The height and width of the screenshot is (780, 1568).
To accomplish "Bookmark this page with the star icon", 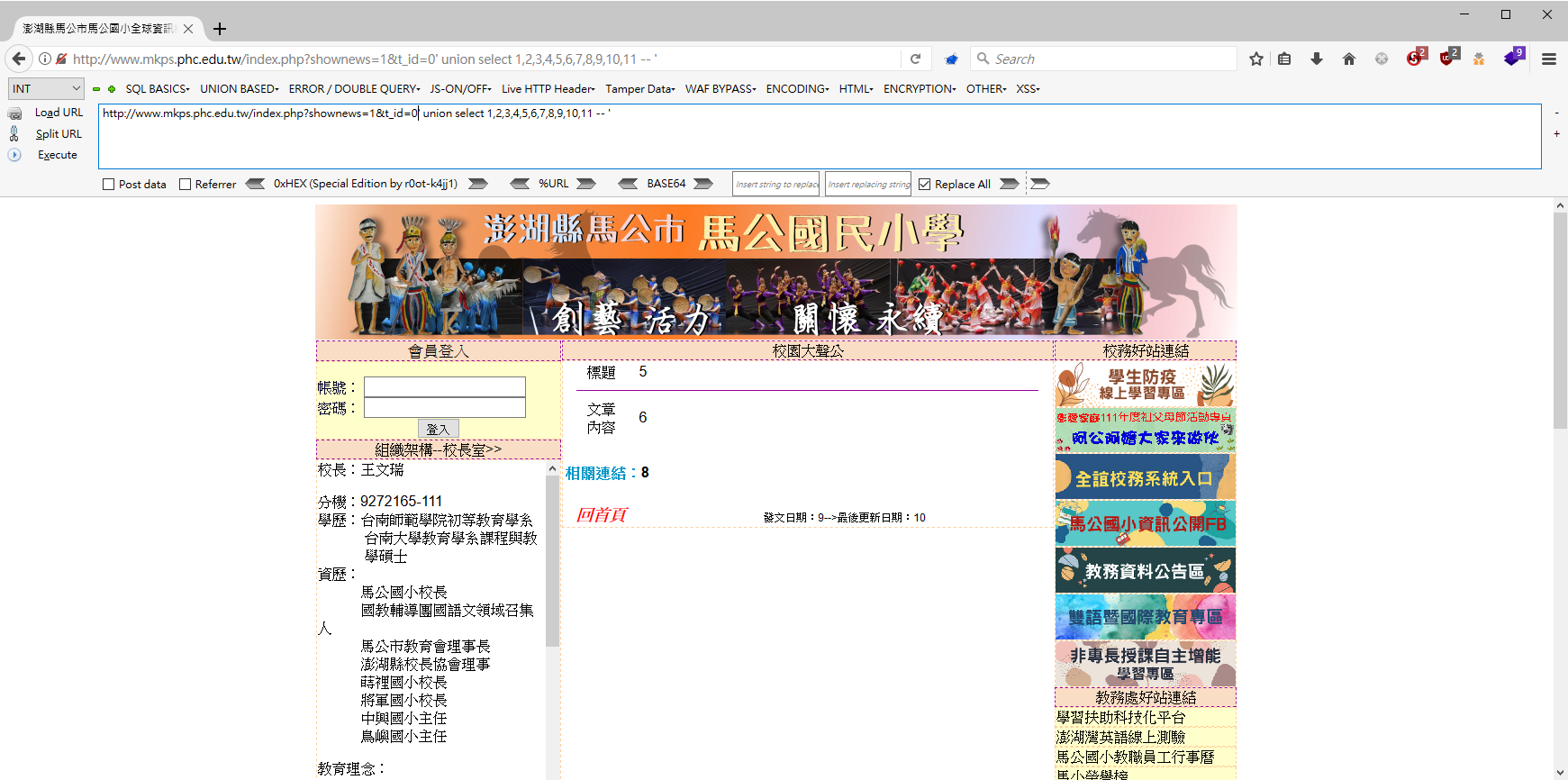I will tap(1256, 59).
